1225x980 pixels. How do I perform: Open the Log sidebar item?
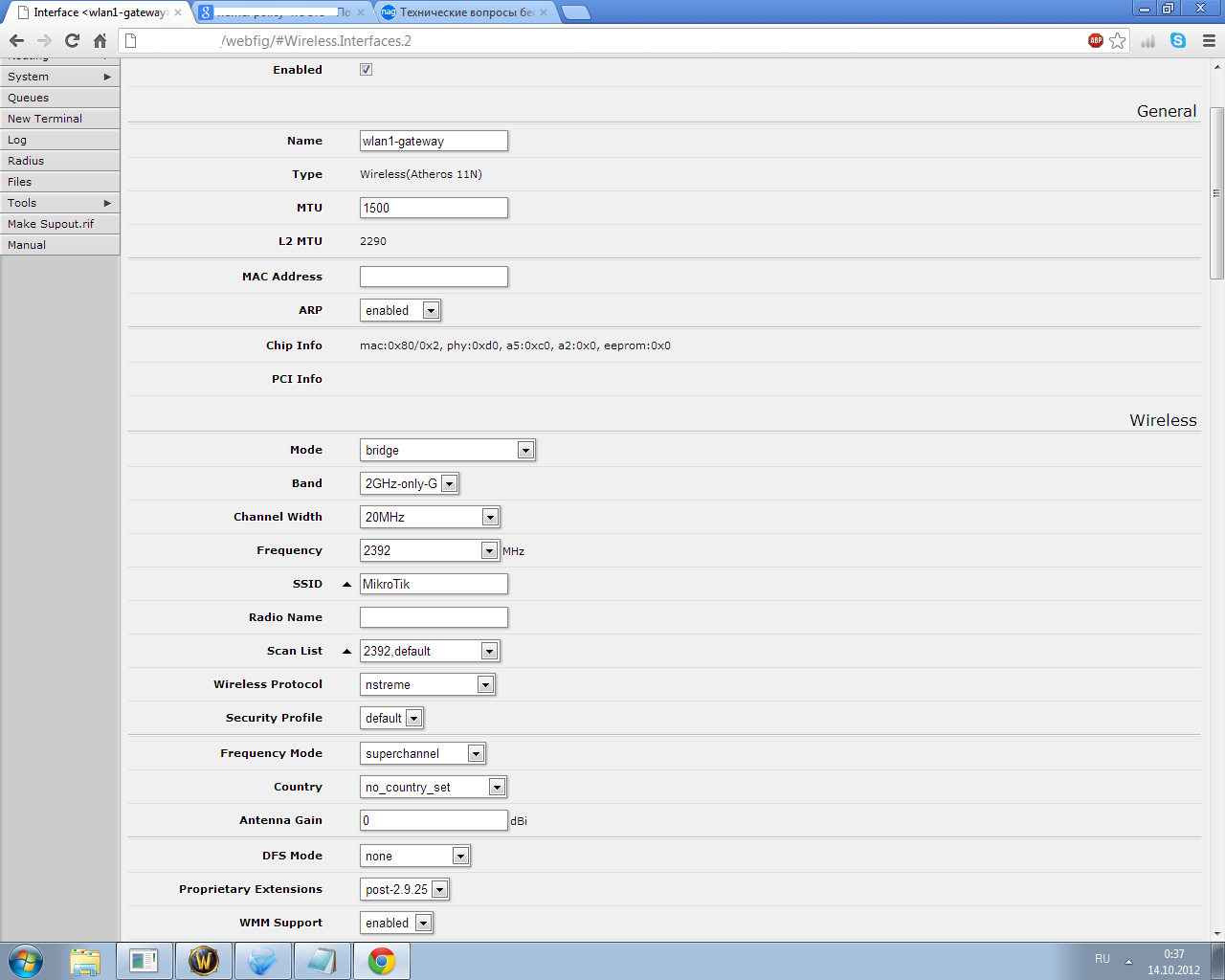[x=59, y=140]
